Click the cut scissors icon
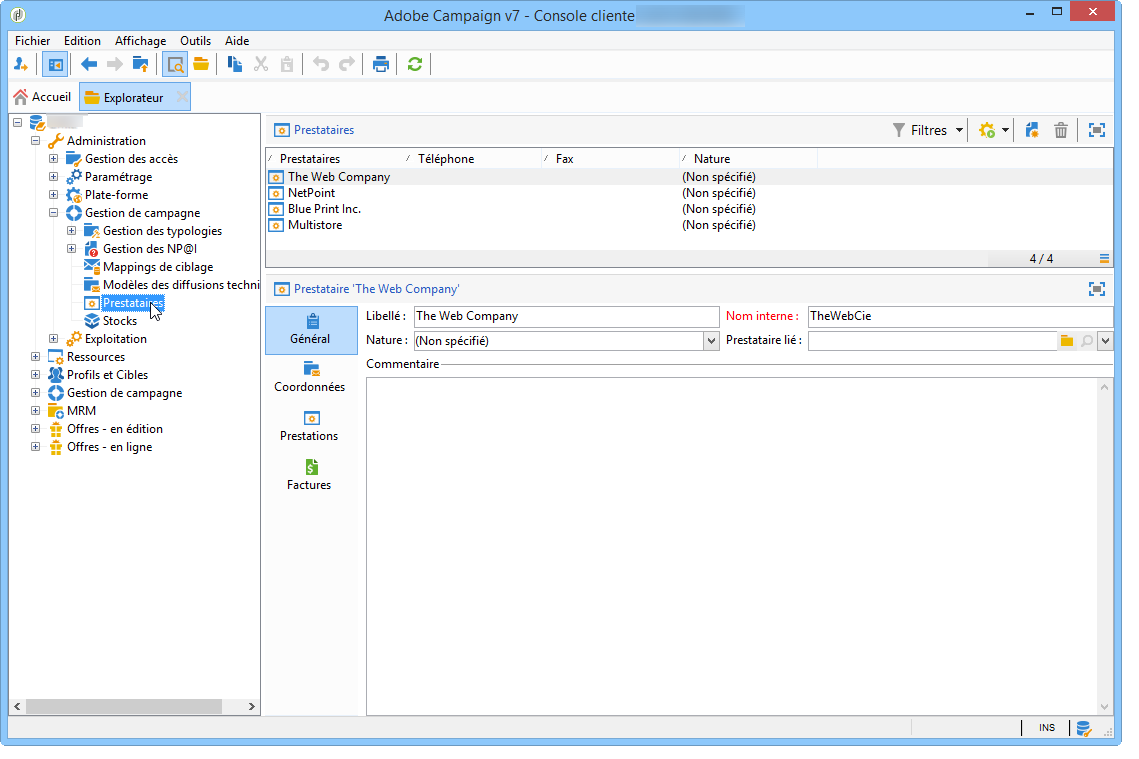This screenshot has width=1139, height=759. pyautogui.click(x=261, y=65)
